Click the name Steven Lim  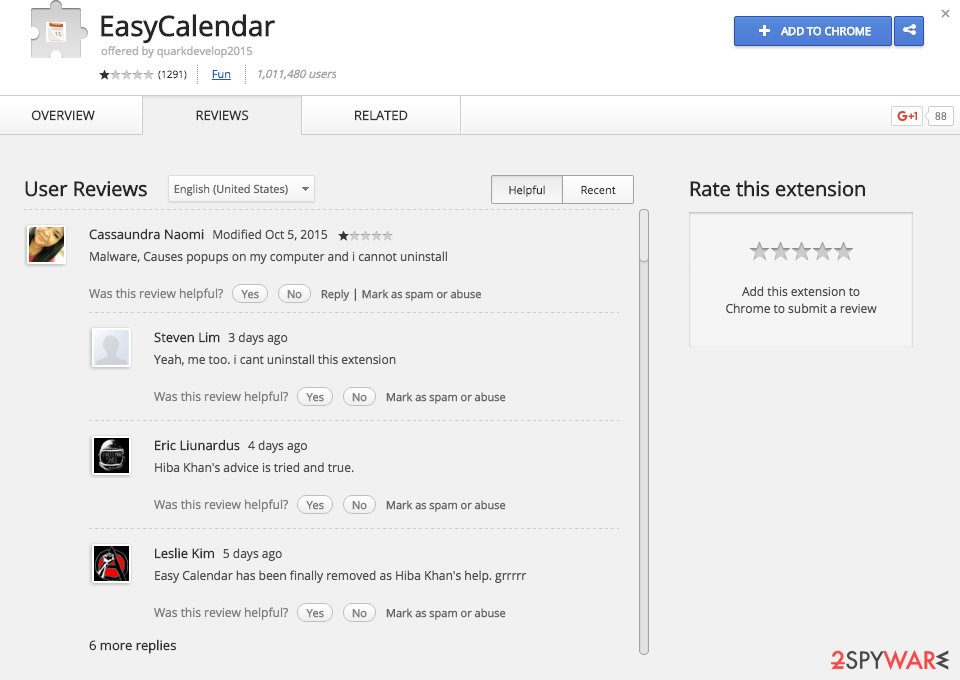point(187,337)
